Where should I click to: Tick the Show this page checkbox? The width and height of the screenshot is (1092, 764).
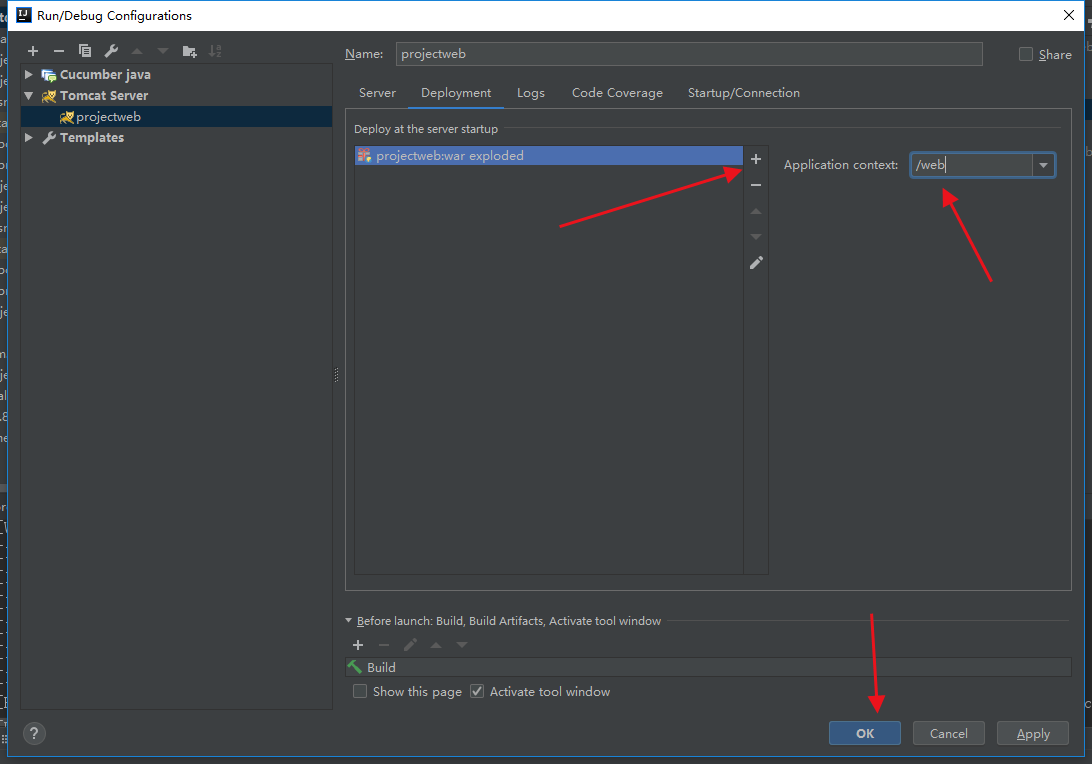tap(360, 692)
